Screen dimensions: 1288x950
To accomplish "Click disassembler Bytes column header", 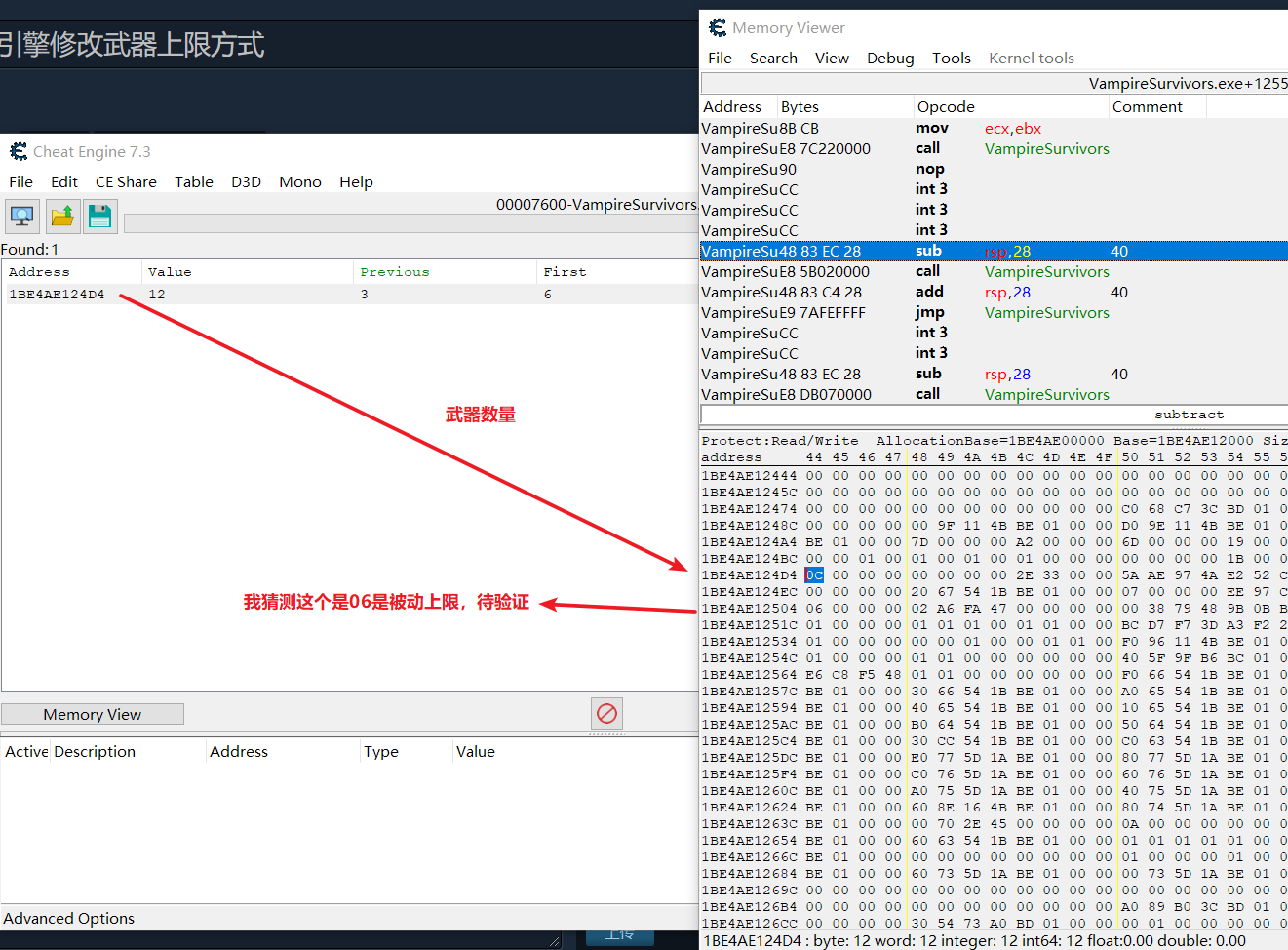I will [x=844, y=106].
